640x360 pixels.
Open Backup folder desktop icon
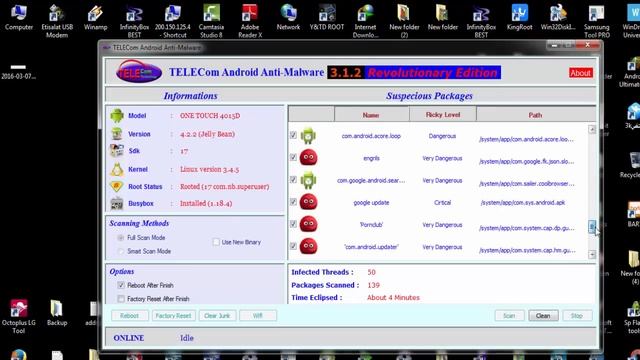point(56,313)
